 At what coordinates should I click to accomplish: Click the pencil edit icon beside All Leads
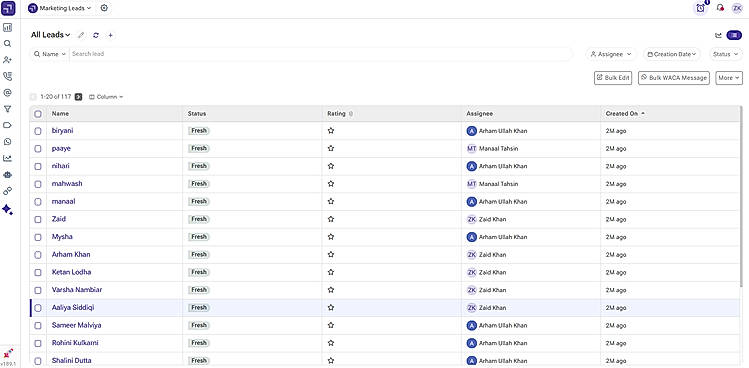click(81, 35)
